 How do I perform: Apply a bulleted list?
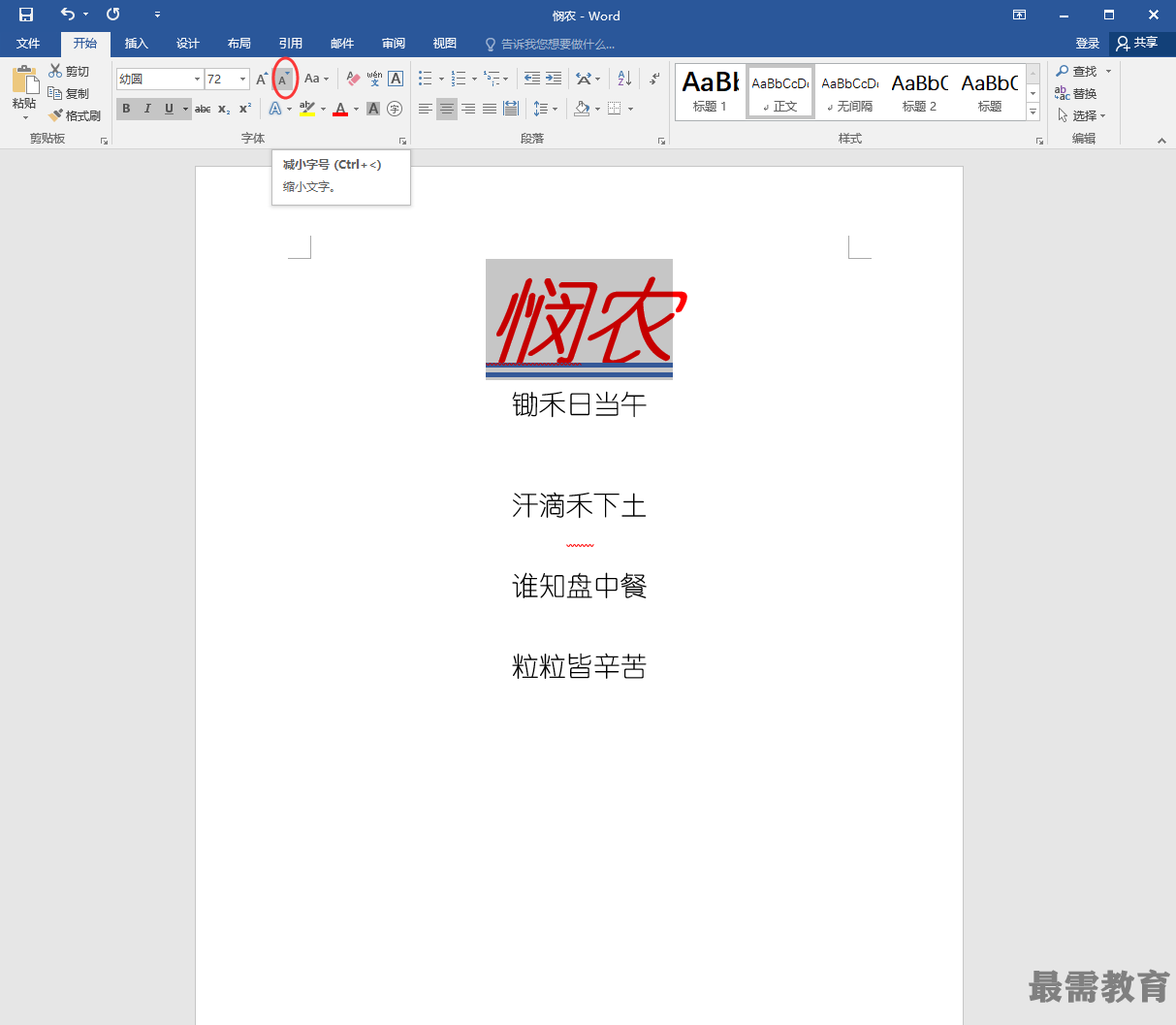pos(425,79)
